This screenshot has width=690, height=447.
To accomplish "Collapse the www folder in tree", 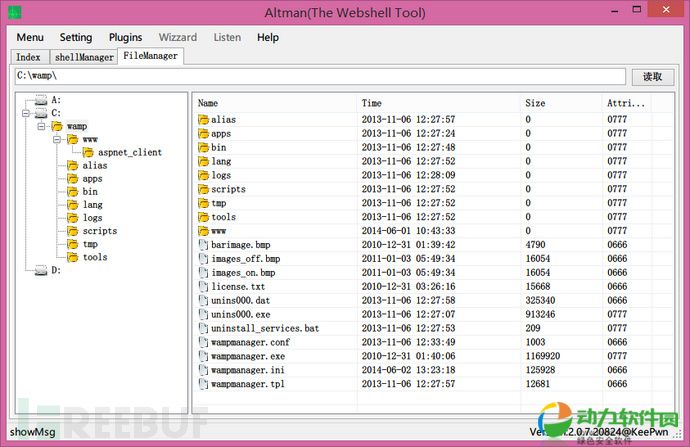I will click(x=58, y=140).
